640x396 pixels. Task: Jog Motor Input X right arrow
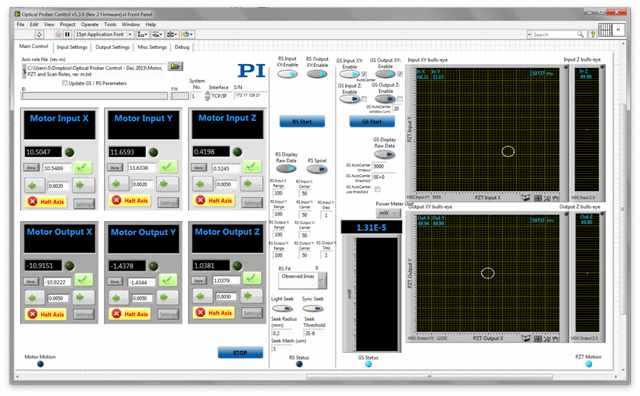pyautogui.click(x=83, y=185)
